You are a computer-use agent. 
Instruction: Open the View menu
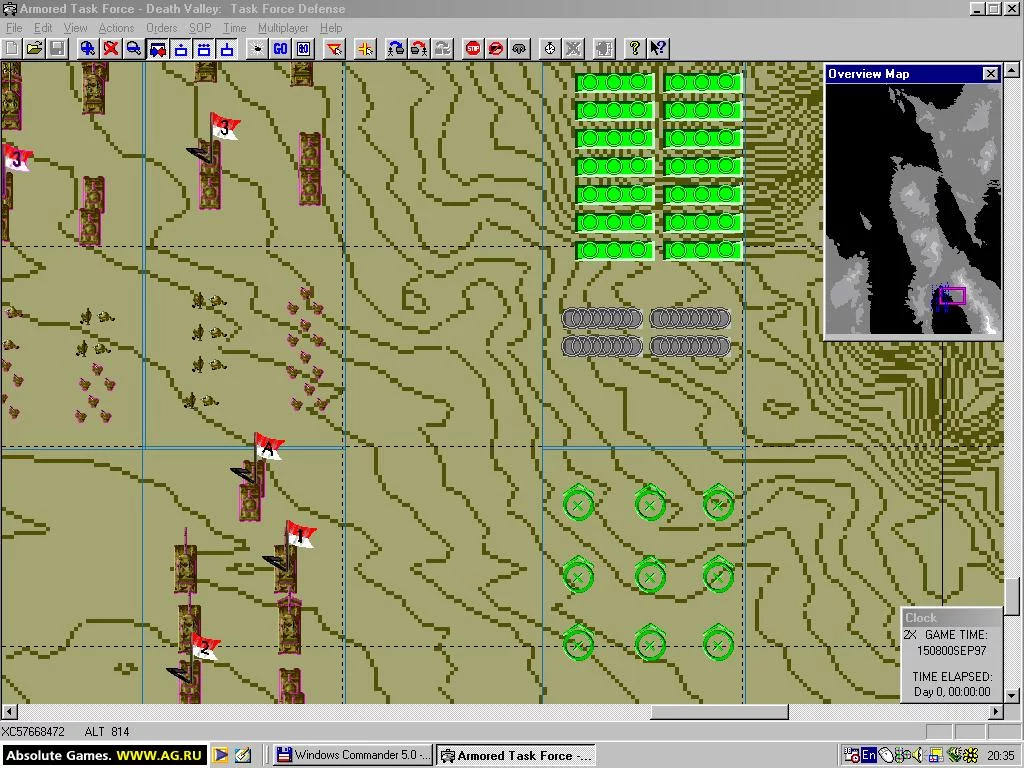pos(75,27)
